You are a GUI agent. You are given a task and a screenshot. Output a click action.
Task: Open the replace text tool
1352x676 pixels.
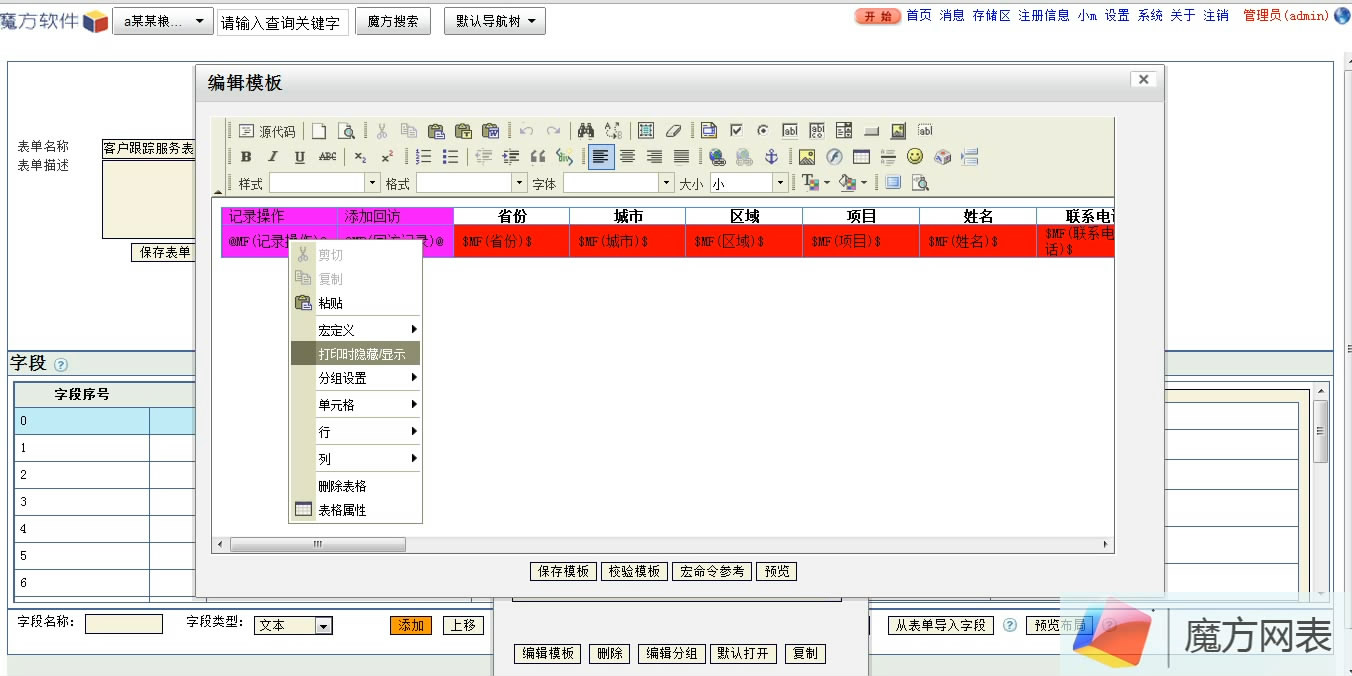[x=614, y=131]
